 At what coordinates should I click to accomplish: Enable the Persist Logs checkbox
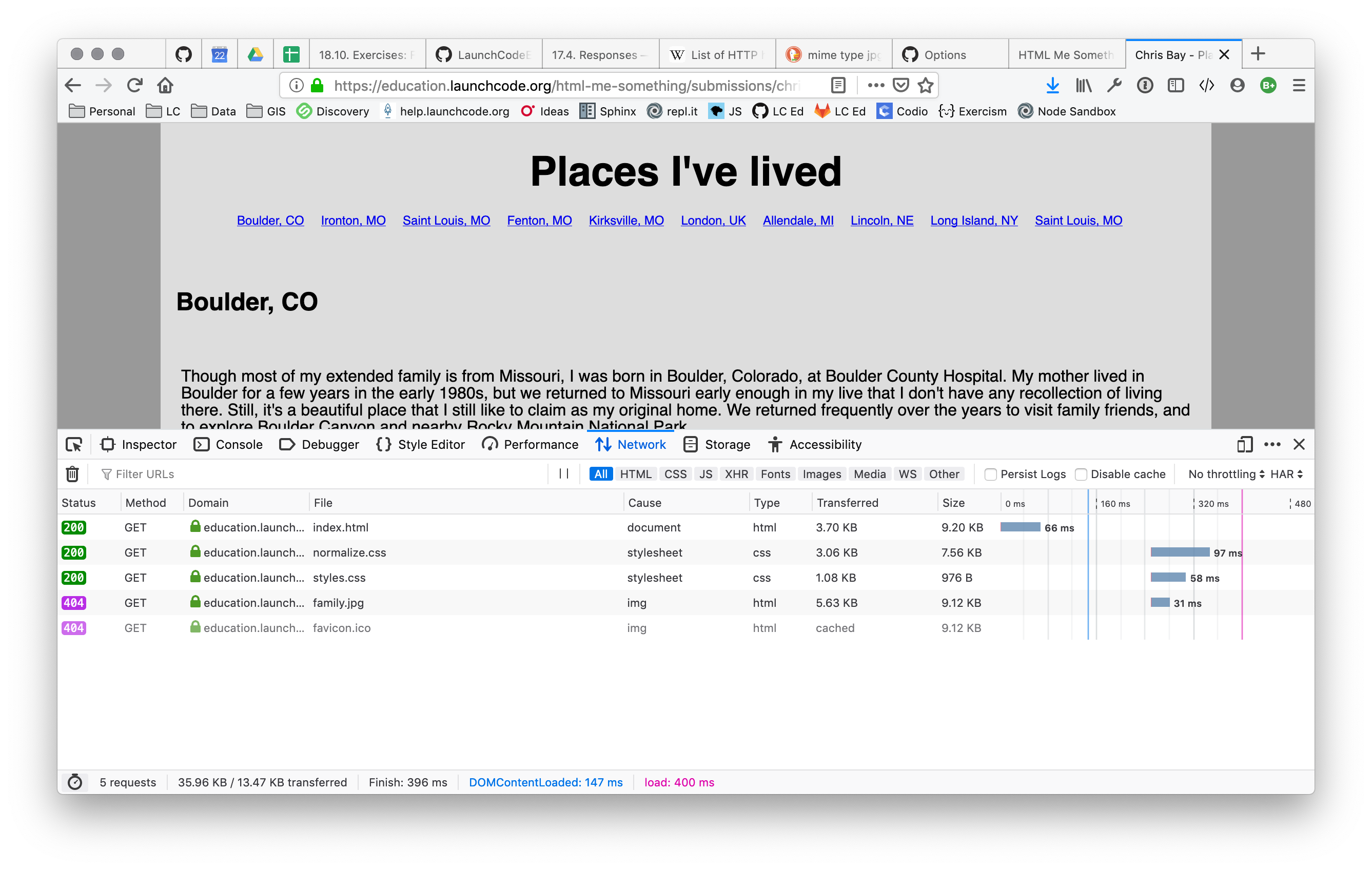click(990, 474)
